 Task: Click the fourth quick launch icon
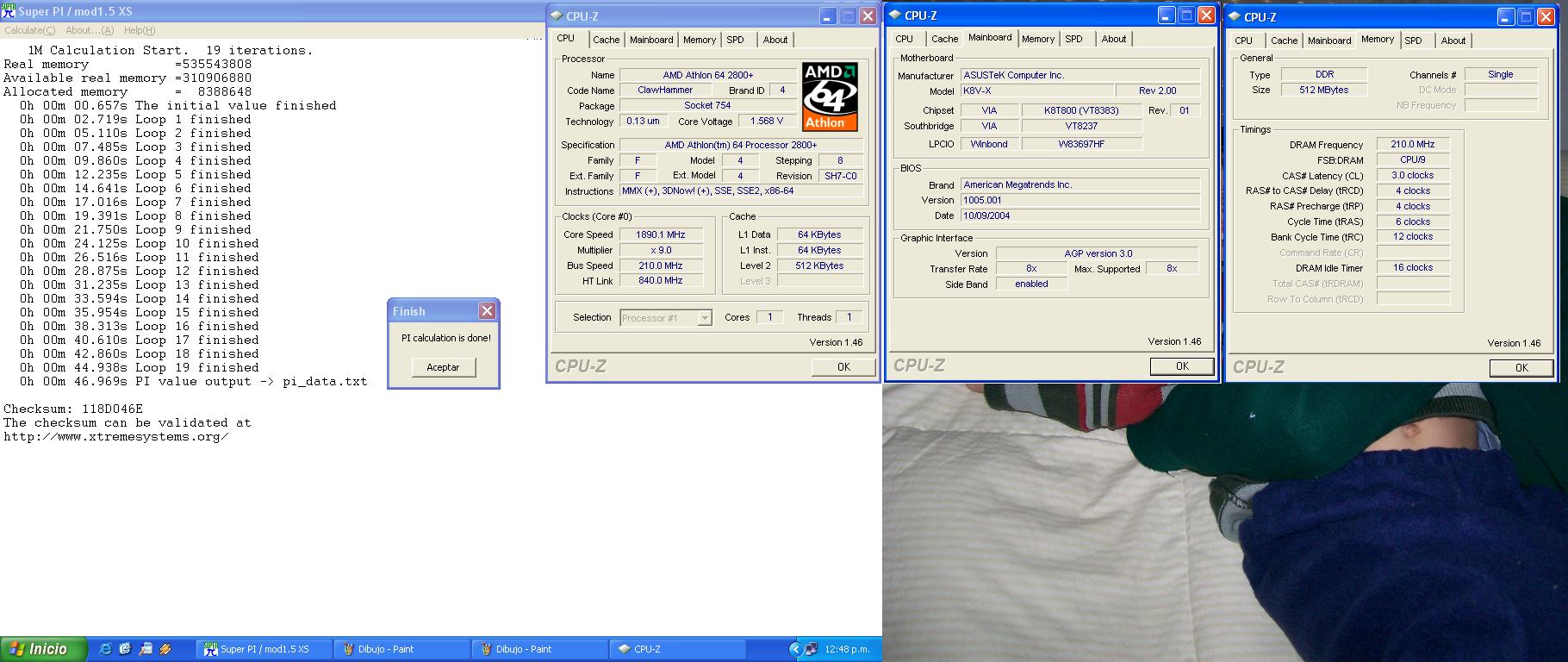click(165, 649)
